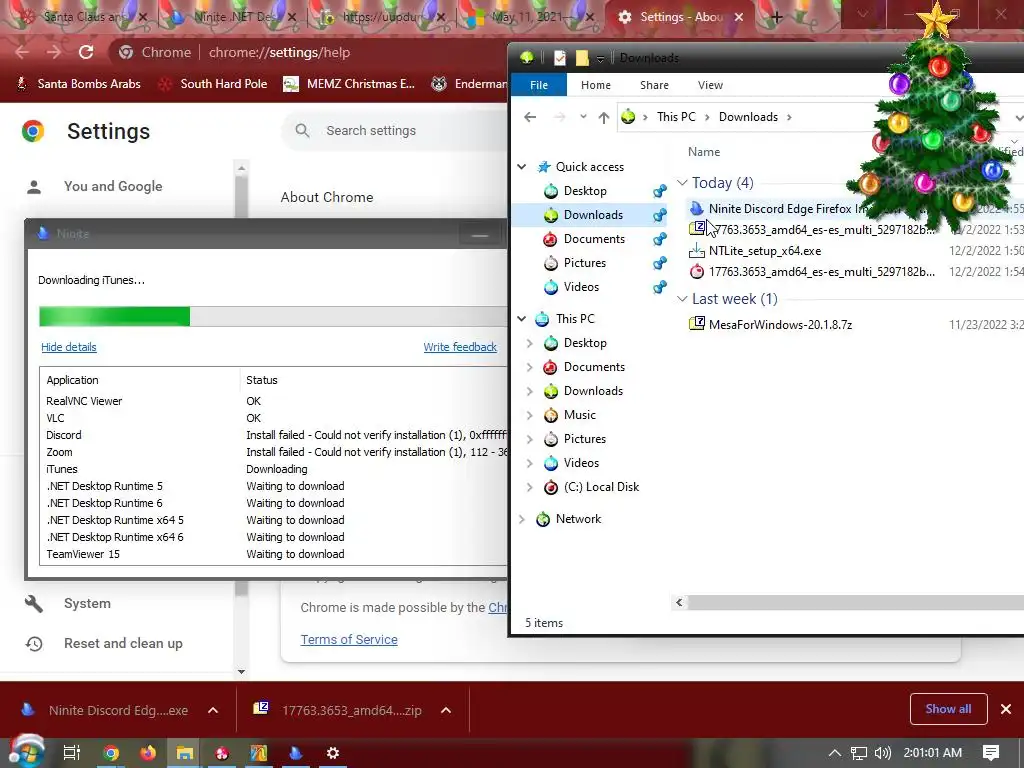
Task: Switch to May 11, 2021 tab
Action: click(528, 17)
